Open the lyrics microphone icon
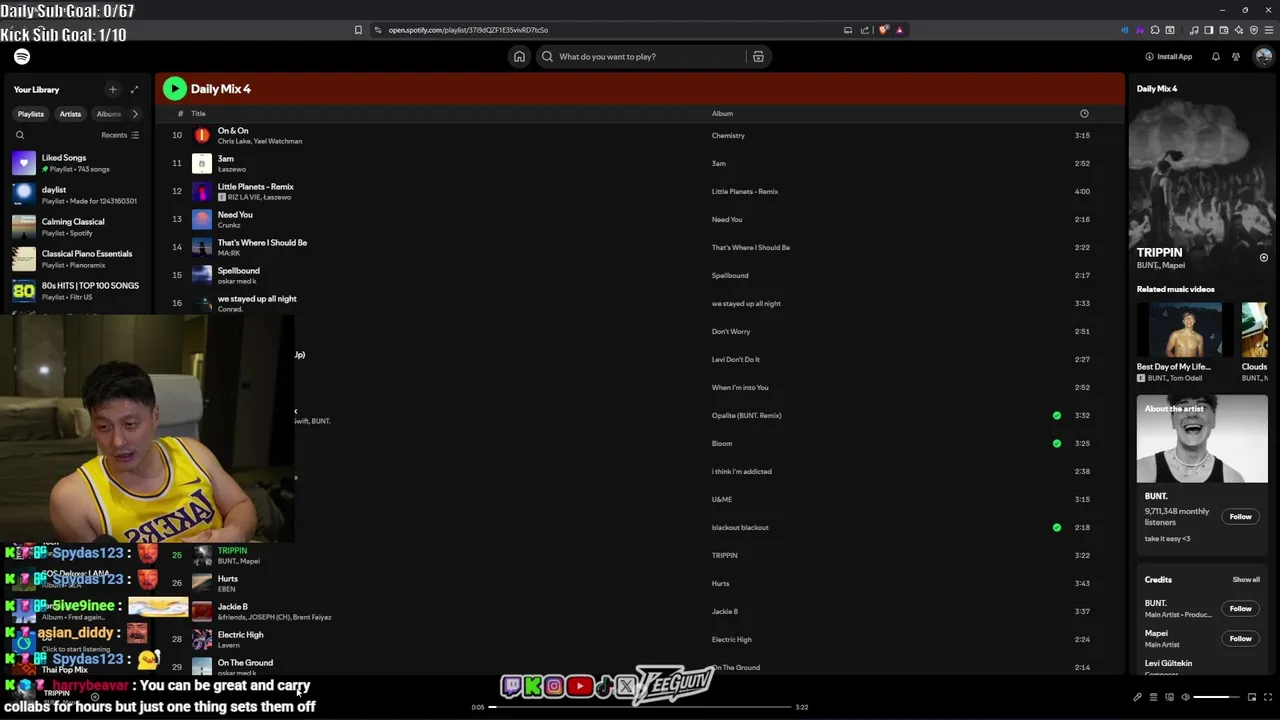This screenshot has height=720, width=1280. coord(1137,697)
